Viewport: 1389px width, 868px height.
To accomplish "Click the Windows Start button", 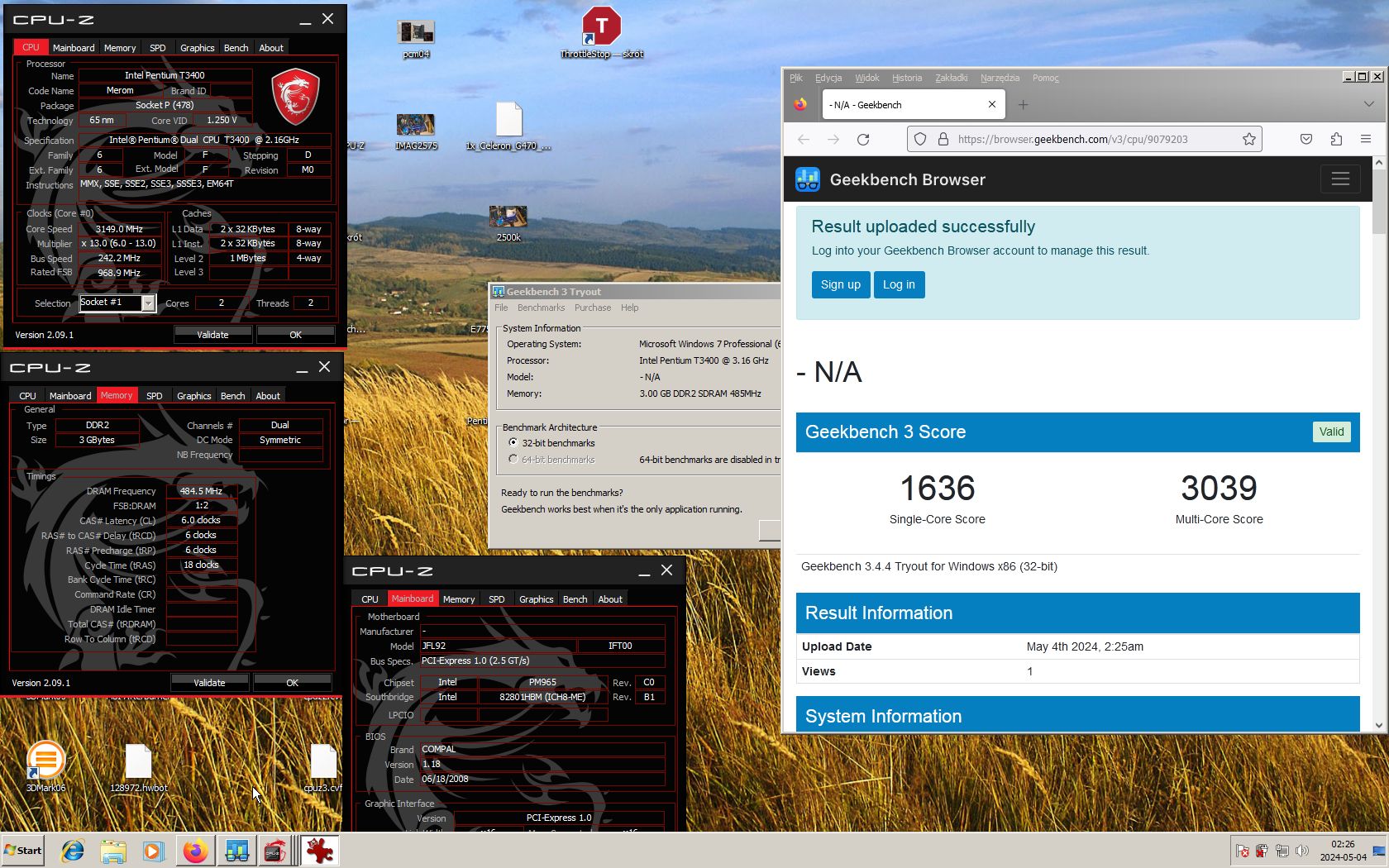I will 23,851.
